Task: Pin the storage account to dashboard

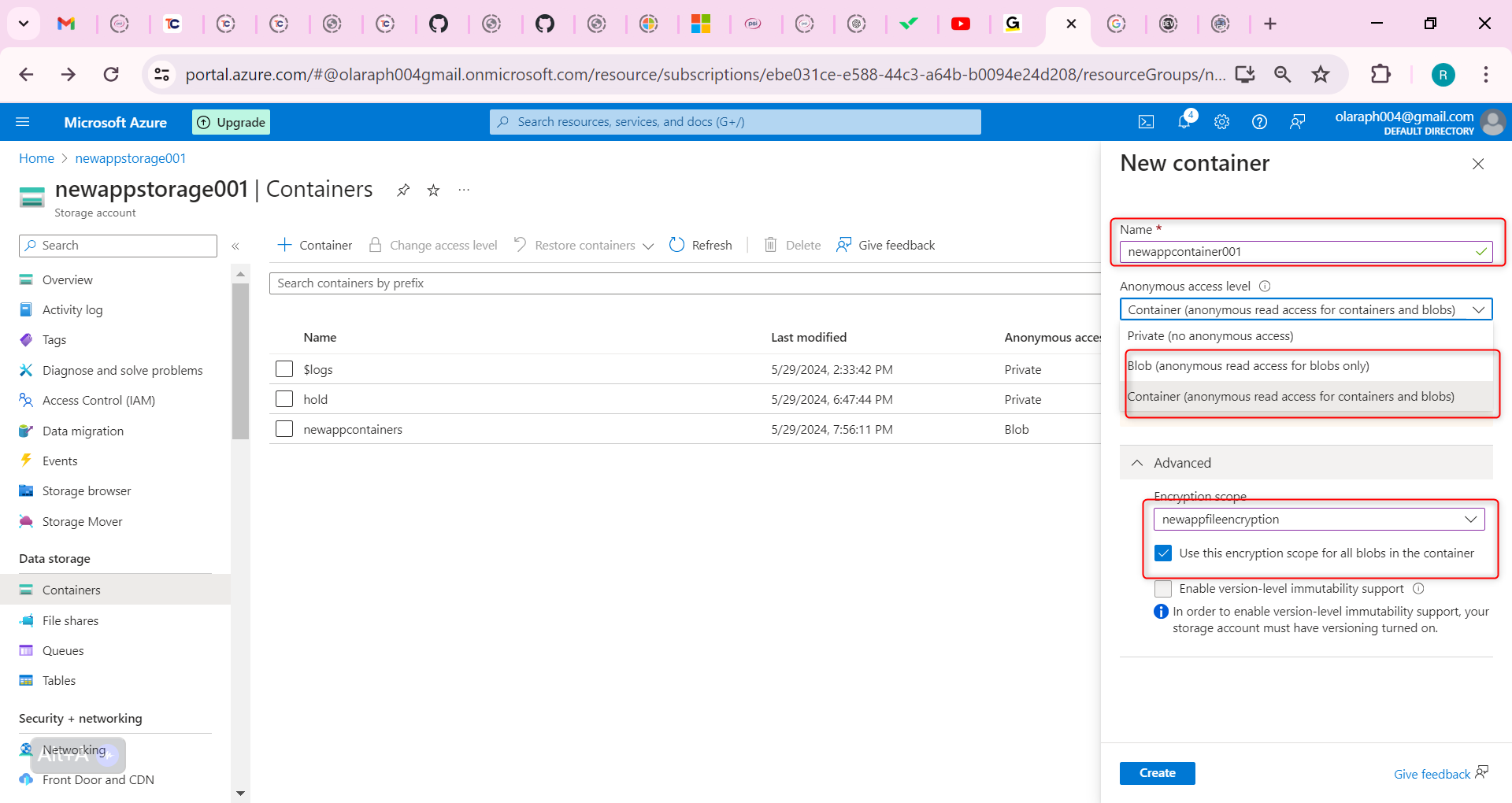Action: 403,191
